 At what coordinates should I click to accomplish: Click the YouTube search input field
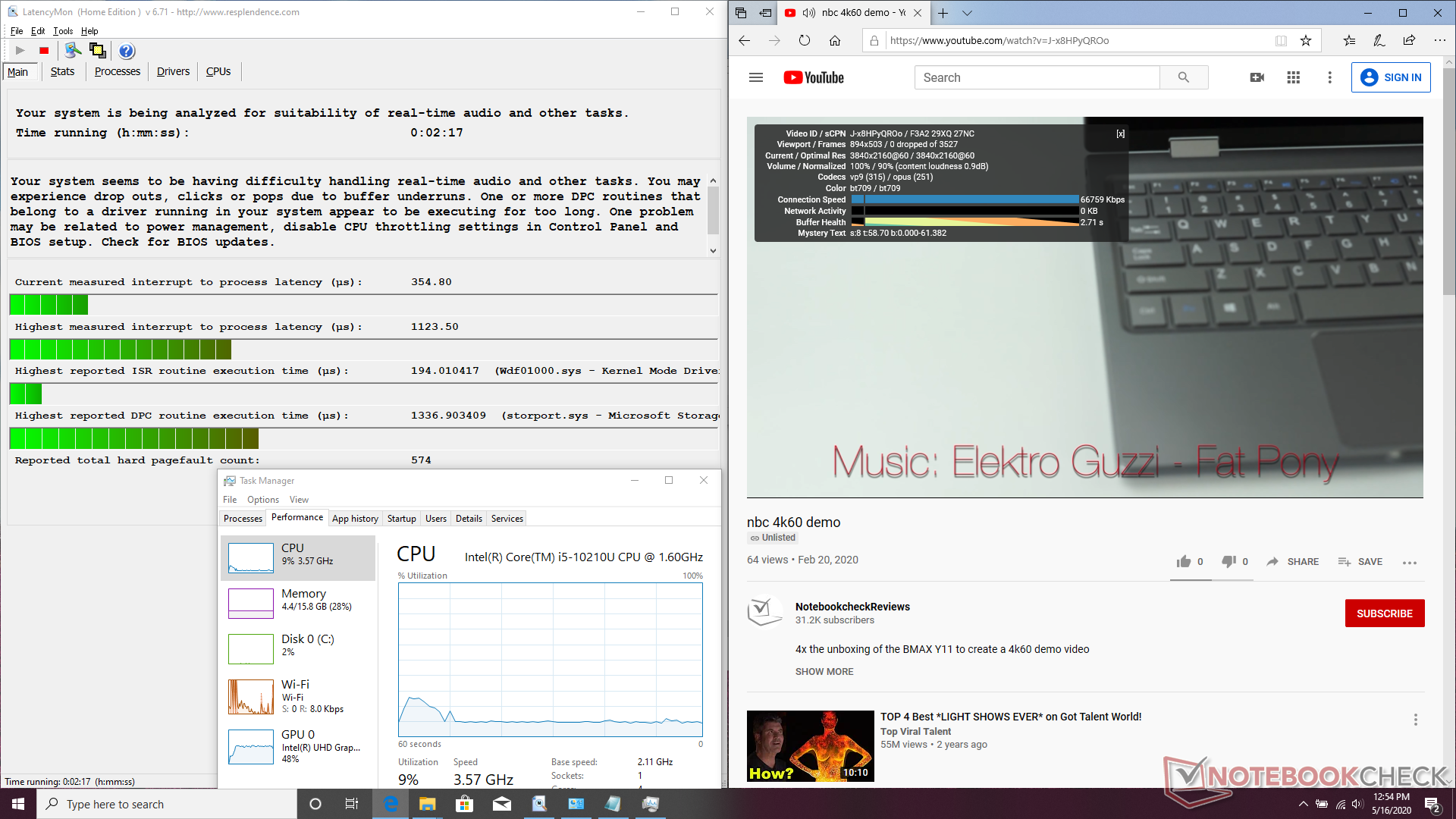pos(1037,77)
